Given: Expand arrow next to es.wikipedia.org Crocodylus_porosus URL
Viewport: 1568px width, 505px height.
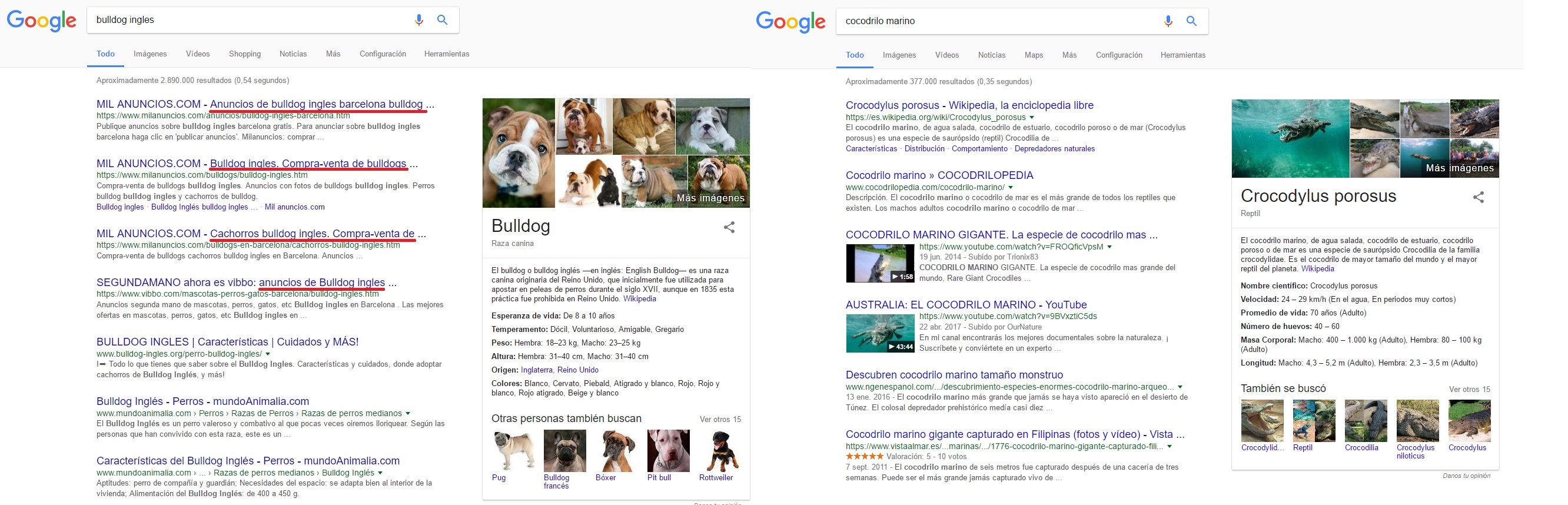Looking at the screenshot, I should (x=1032, y=118).
